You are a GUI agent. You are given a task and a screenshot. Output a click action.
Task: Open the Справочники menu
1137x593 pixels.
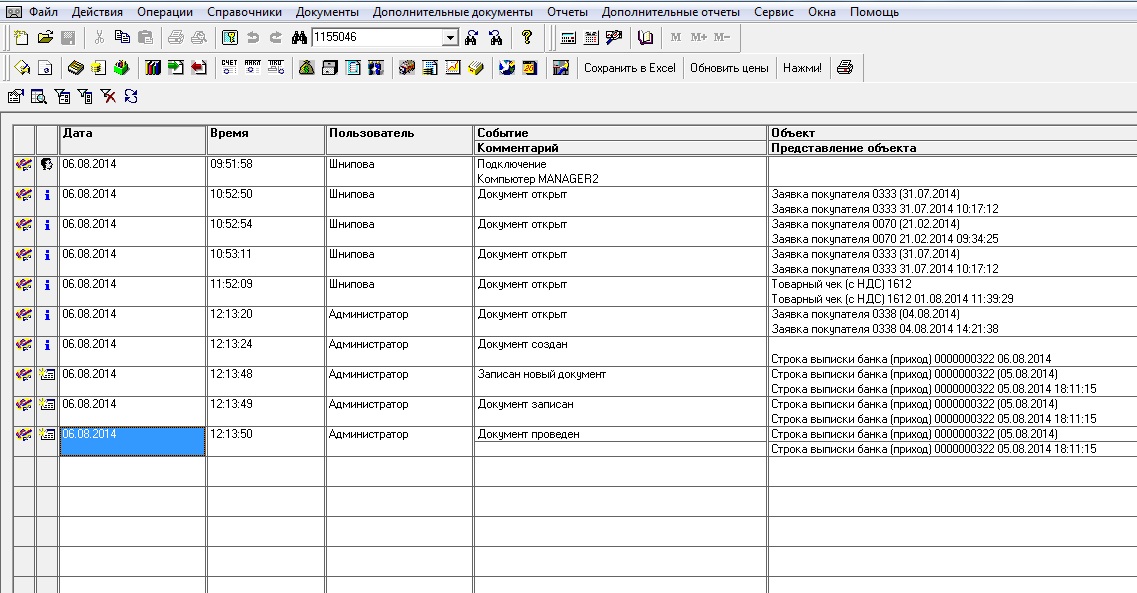tap(244, 12)
